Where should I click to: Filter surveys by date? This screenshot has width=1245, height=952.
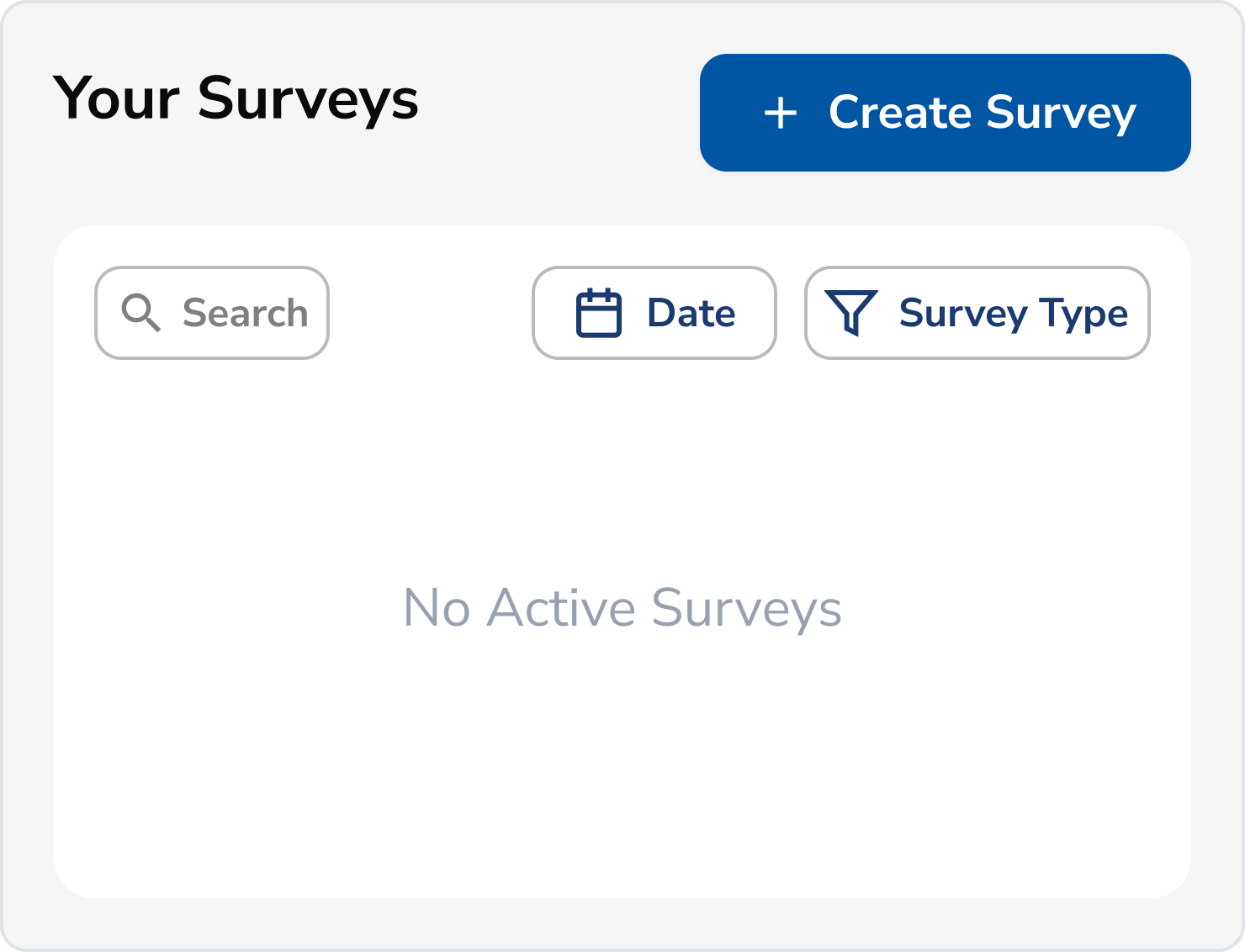click(654, 313)
